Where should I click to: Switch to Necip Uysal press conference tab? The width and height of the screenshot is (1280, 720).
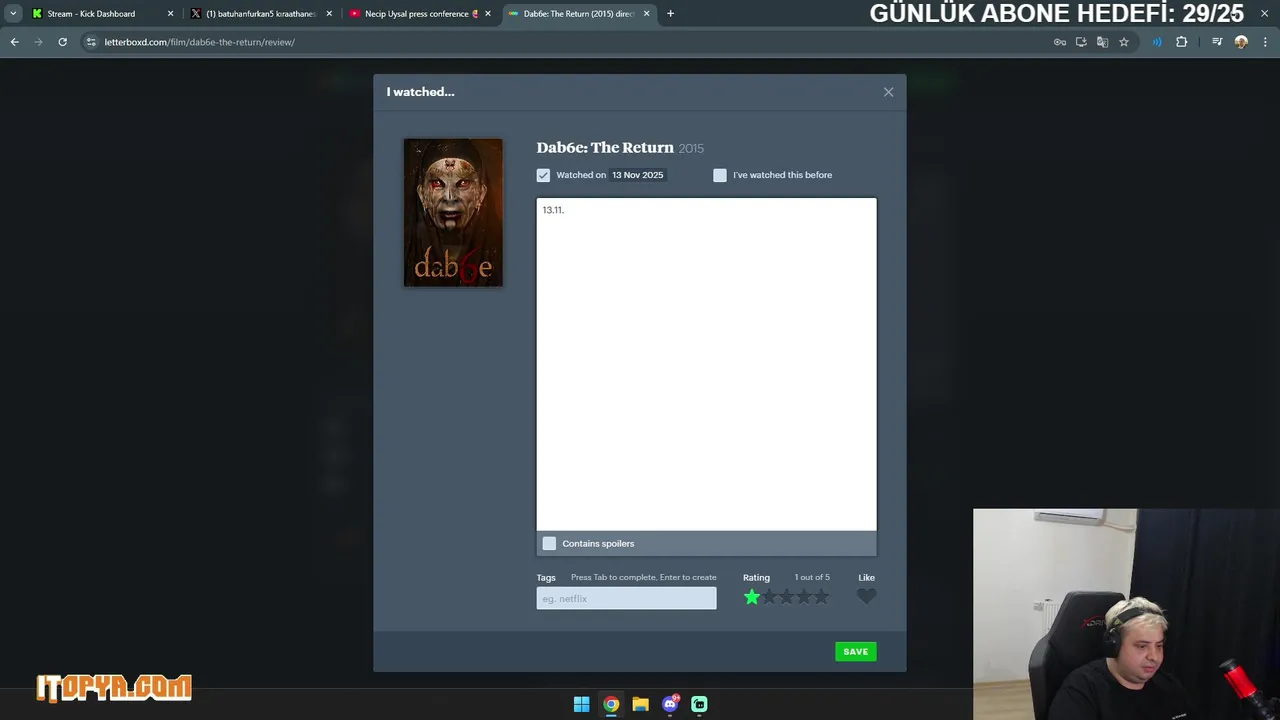click(x=421, y=14)
